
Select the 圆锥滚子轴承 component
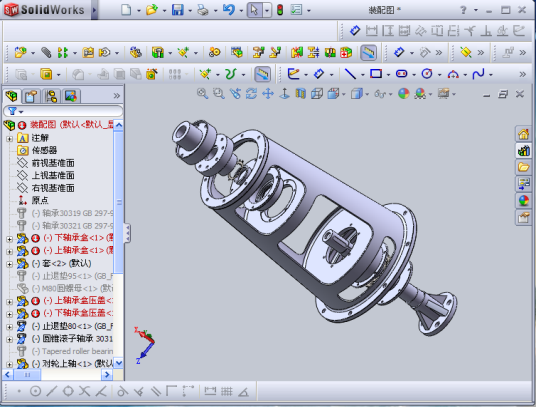point(78,339)
